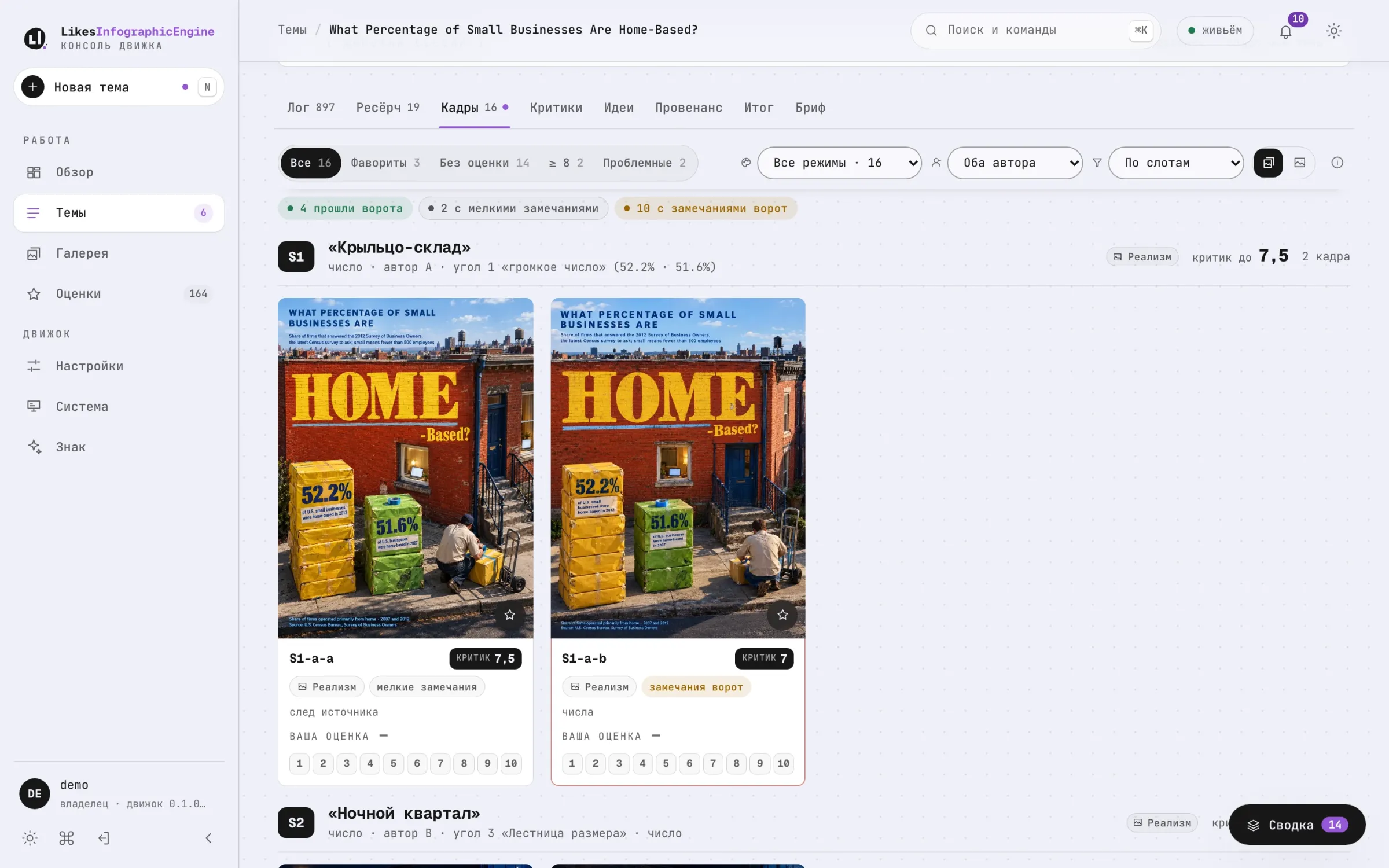
Task: Rate S1-a-a with score 8
Action: (464, 763)
